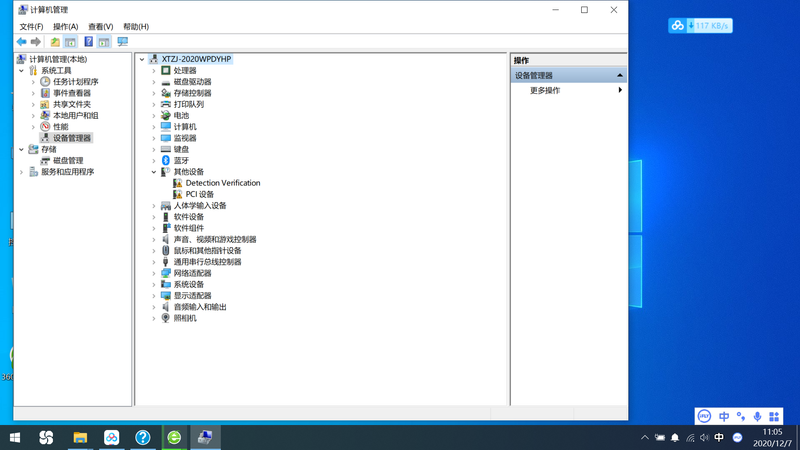Collapse the 设备管理器 actions section header
Screen dimensions: 800x450
[x=620, y=75]
